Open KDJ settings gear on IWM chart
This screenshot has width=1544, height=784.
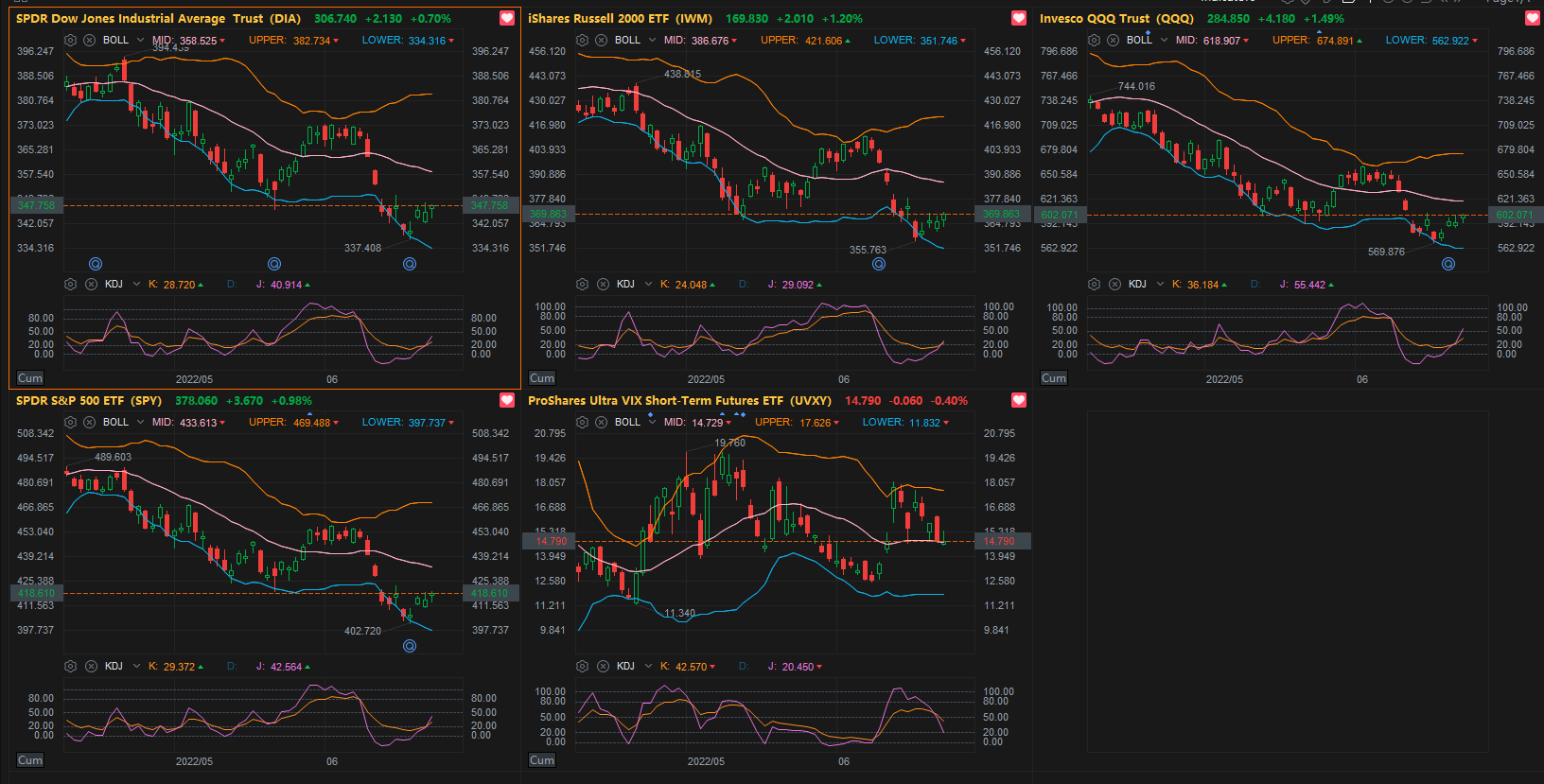[x=582, y=285]
